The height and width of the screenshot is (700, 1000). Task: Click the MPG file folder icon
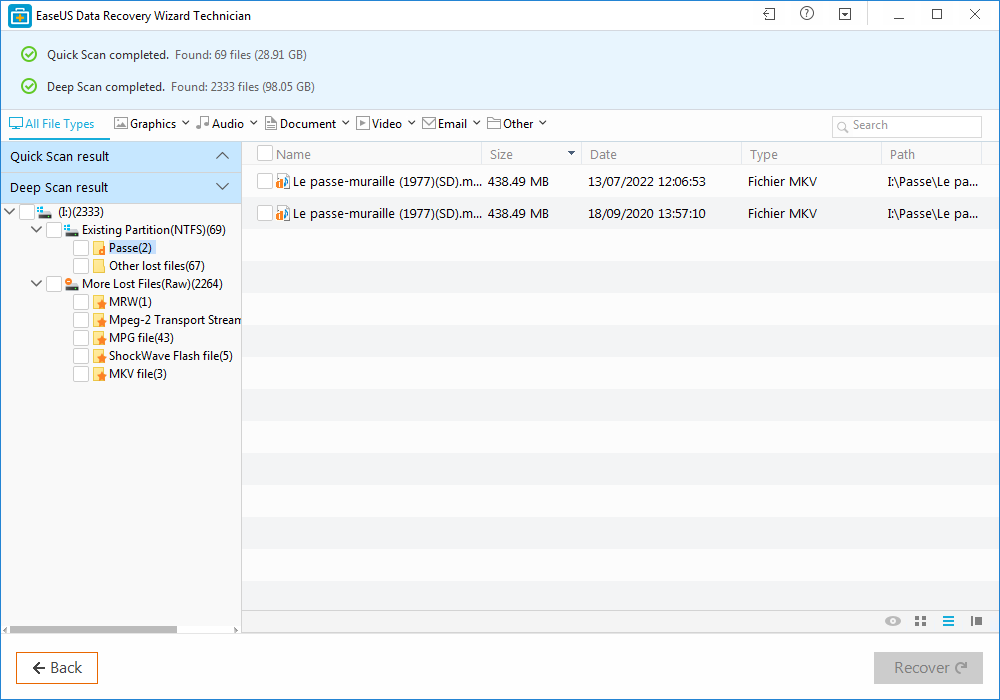click(99, 338)
